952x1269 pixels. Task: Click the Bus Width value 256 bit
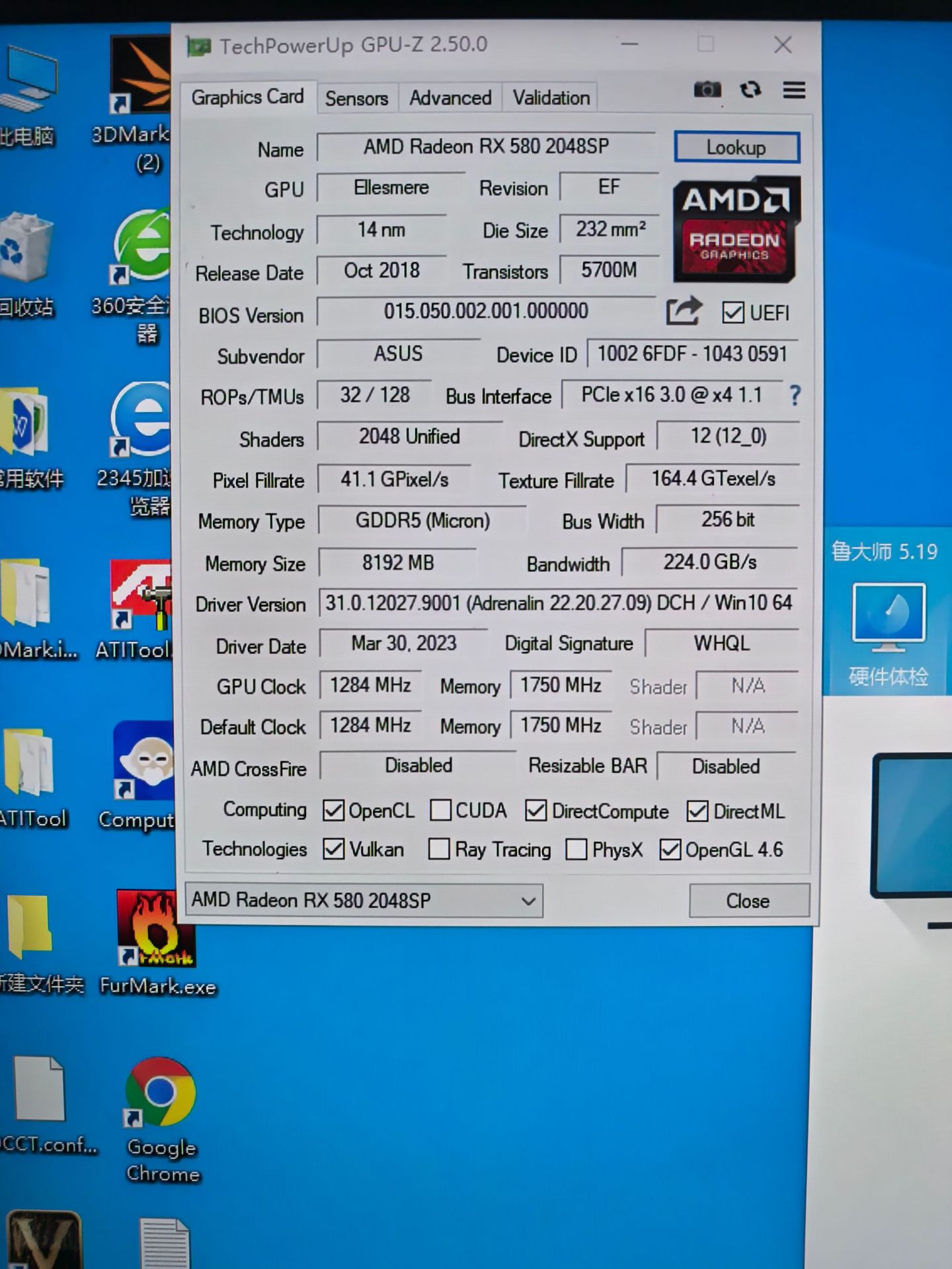[727, 519]
